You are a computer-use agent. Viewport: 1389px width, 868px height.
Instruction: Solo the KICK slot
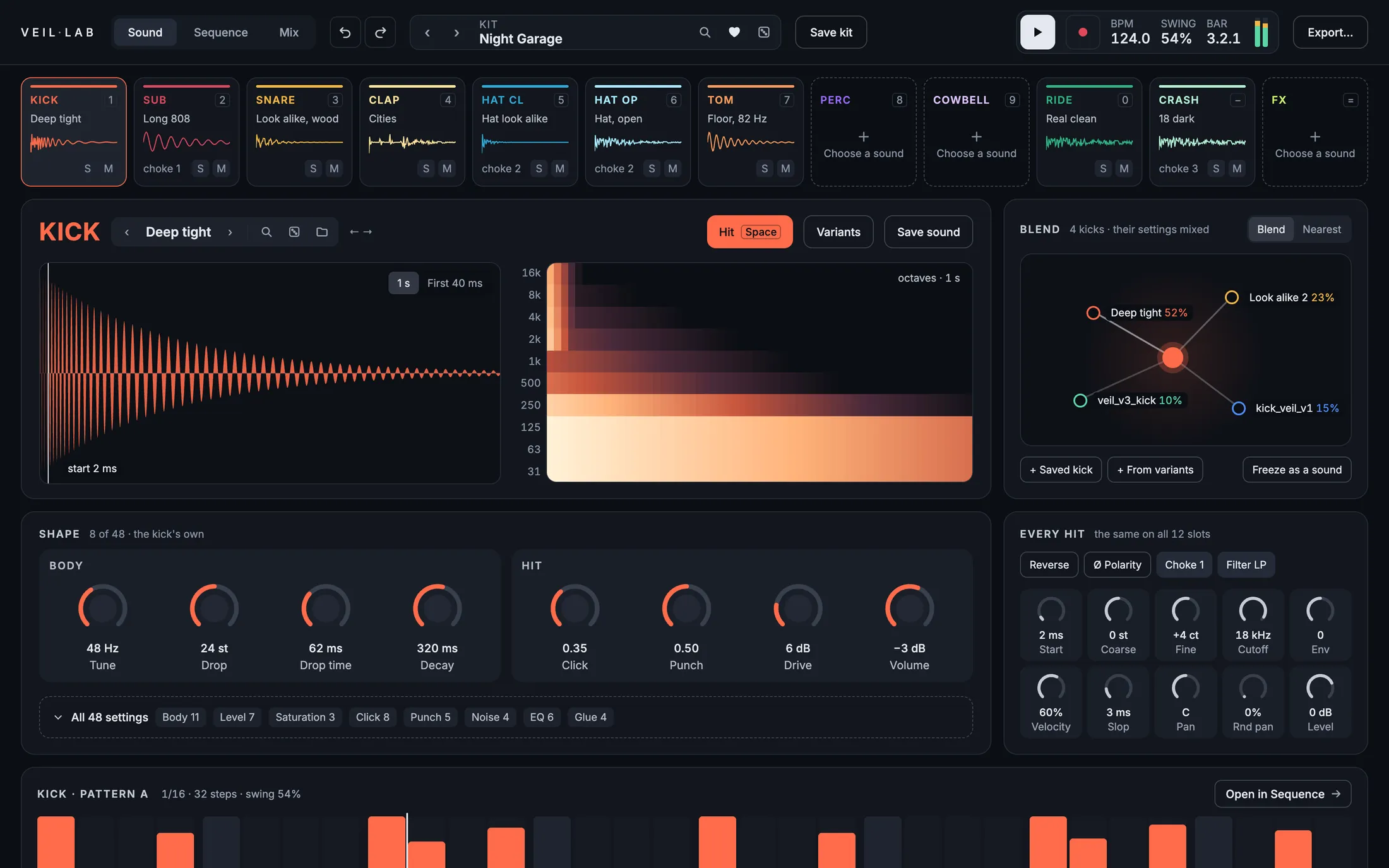[x=87, y=169]
